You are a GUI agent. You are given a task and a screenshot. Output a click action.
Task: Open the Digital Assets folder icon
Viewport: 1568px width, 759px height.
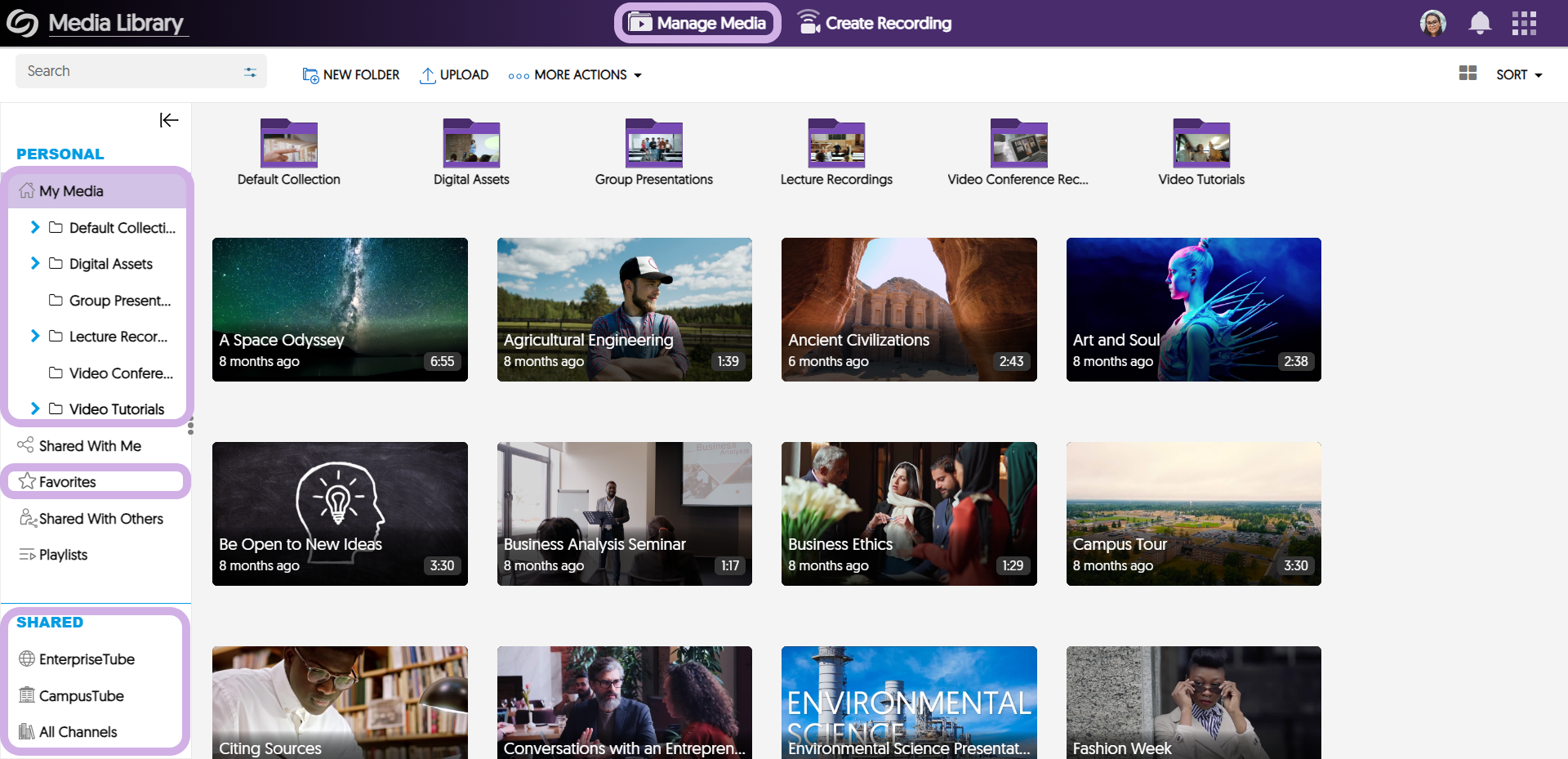pyautogui.click(x=471, y=144)
